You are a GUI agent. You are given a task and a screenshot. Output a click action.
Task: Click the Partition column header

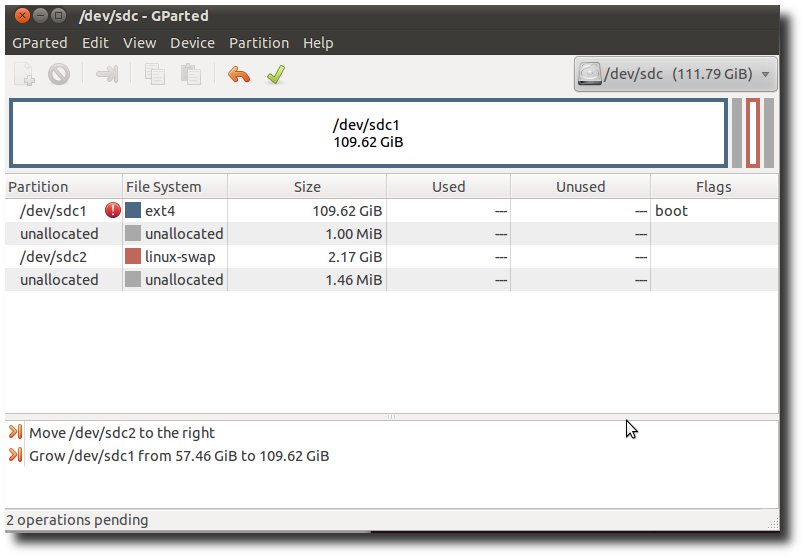[x=64, y=186]
